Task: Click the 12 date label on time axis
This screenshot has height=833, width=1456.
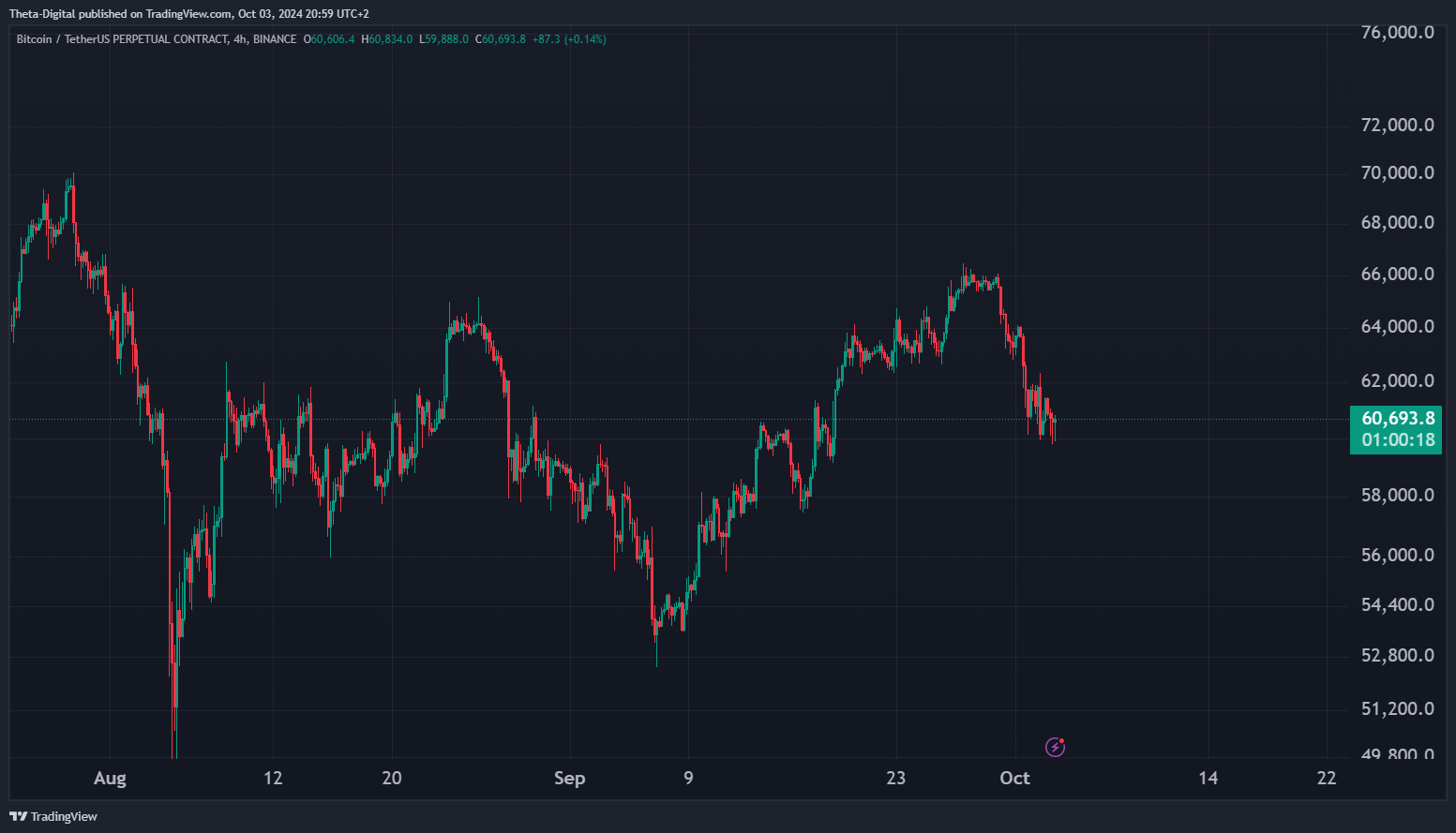Action: tap(273, 778)
